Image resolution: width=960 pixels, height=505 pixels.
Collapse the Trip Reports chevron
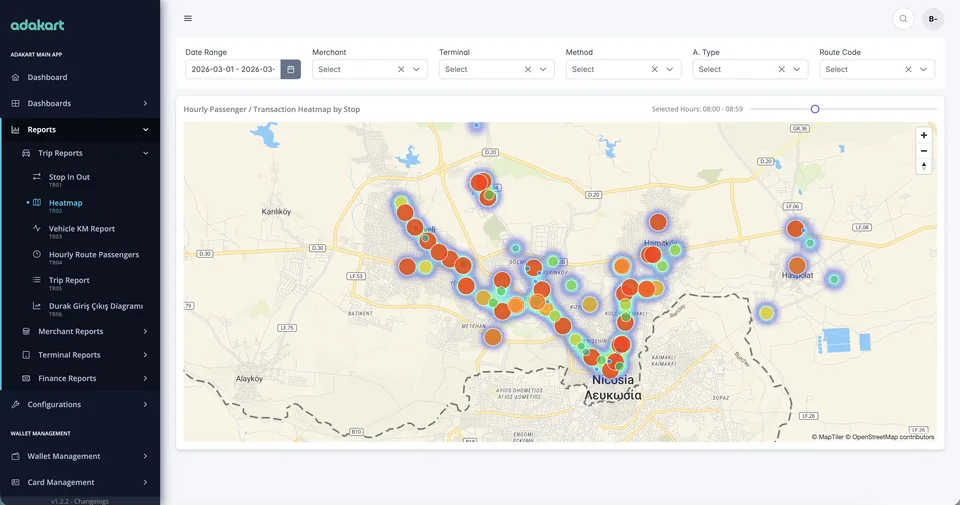[x=145, y=153]
